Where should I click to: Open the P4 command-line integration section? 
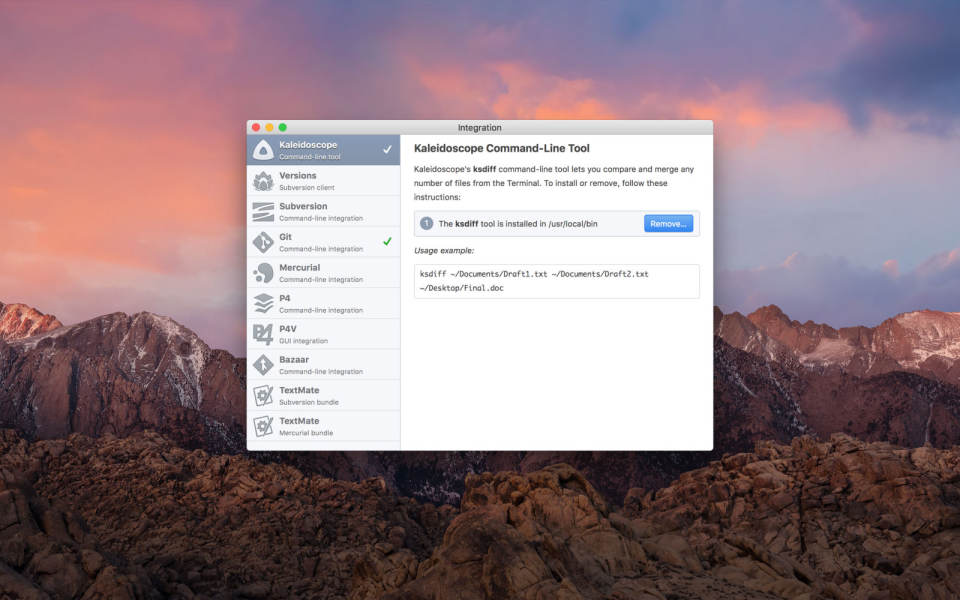[x=323, y=303]
